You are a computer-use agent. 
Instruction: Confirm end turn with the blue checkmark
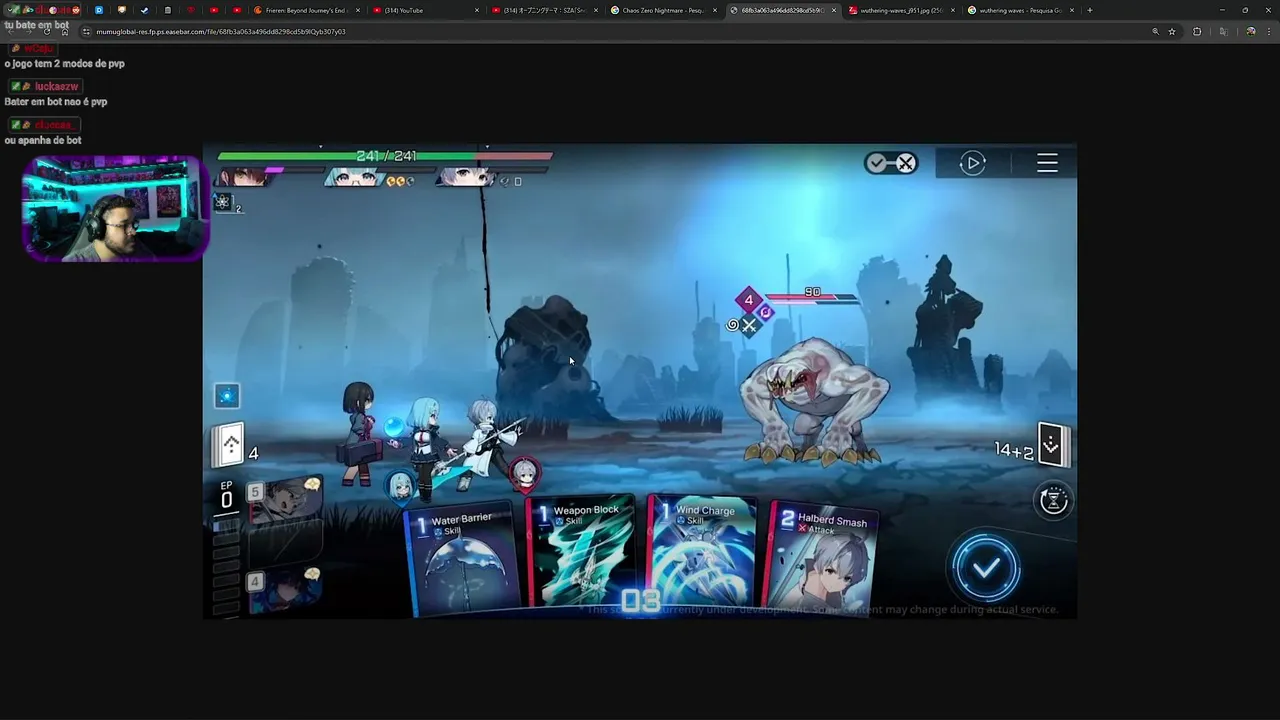click(x=986, y=568)
